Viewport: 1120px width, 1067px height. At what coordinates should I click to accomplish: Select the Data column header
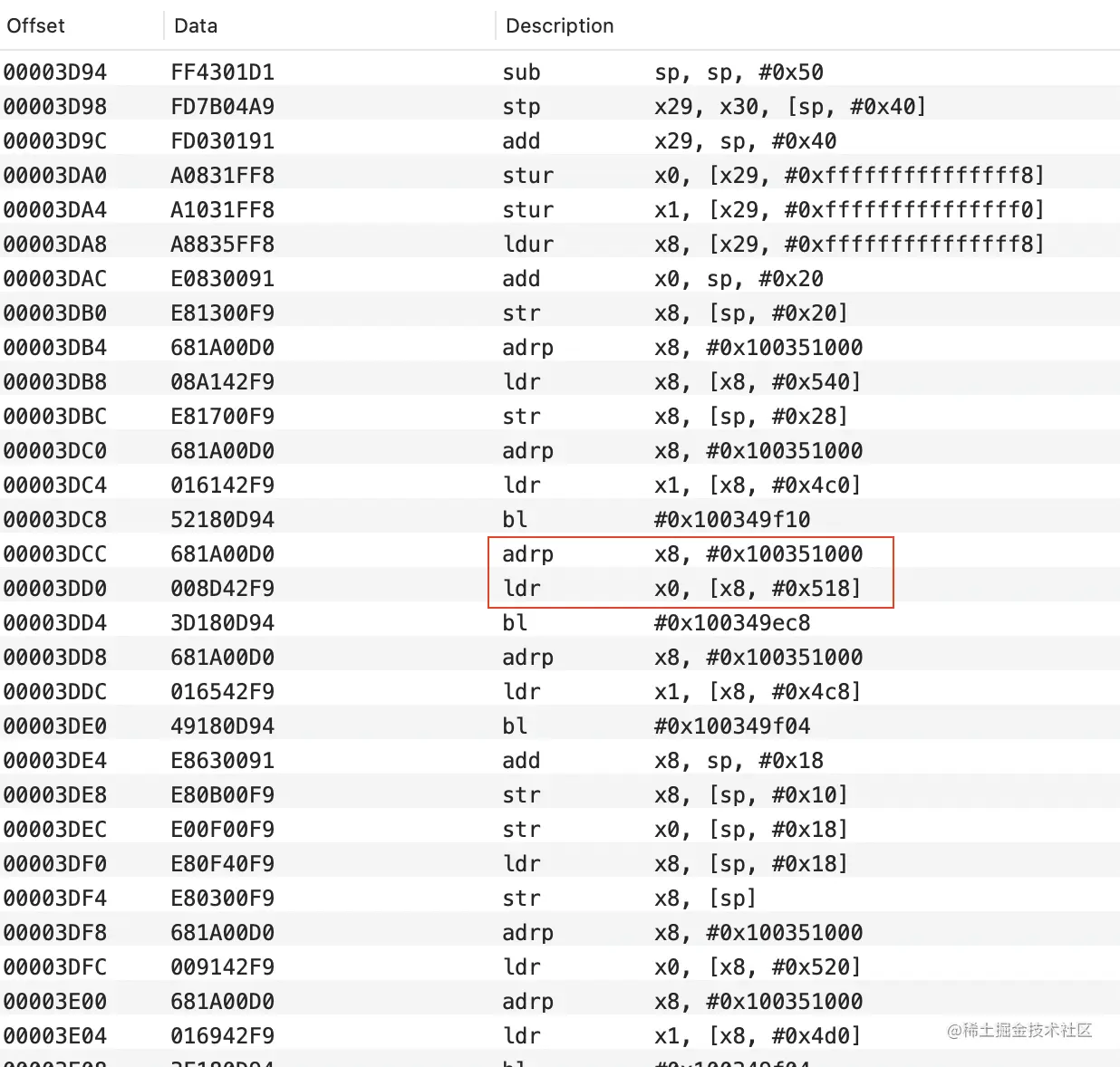tap(196, 25)
